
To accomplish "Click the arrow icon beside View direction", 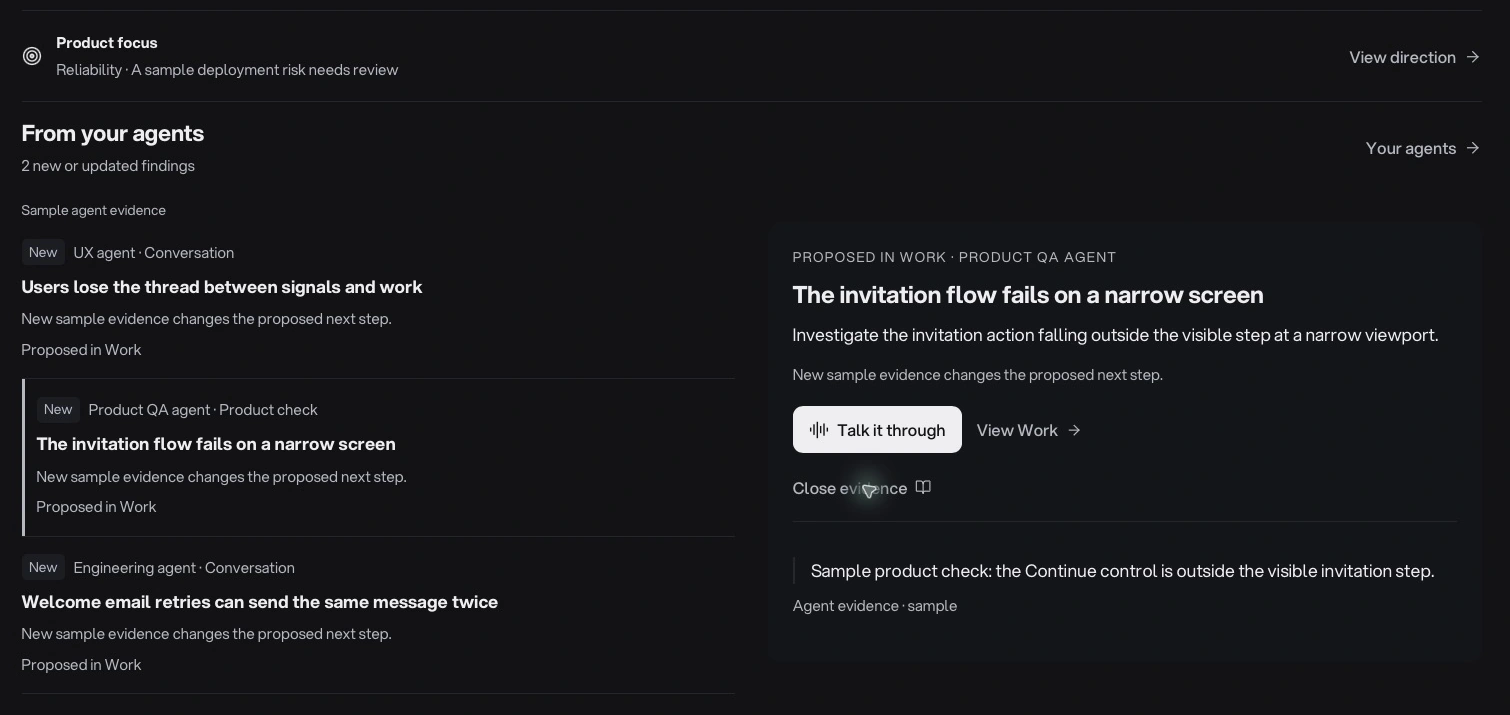I will click(1472, 57).
